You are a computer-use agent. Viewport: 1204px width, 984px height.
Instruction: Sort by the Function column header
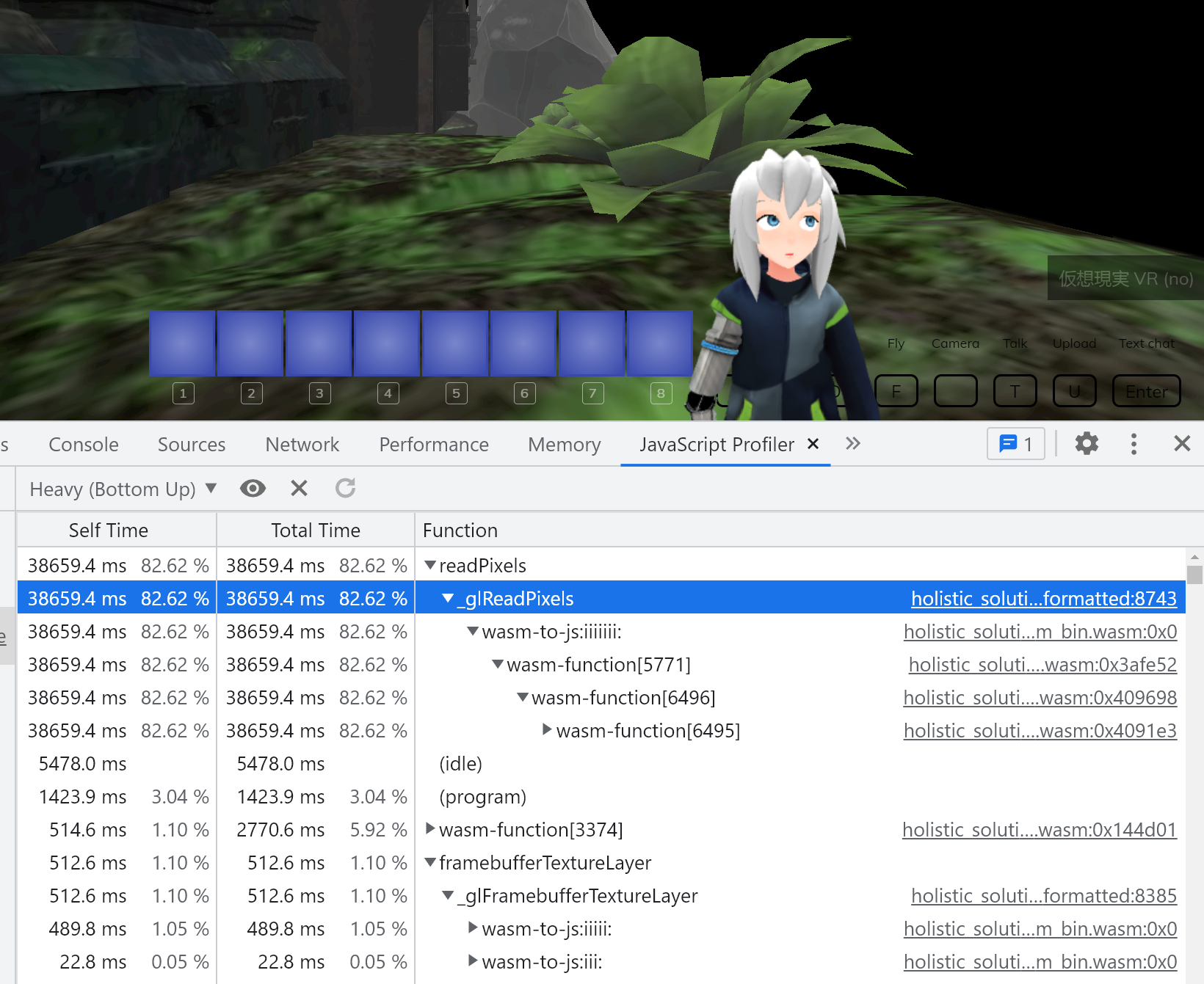point(800,530)
